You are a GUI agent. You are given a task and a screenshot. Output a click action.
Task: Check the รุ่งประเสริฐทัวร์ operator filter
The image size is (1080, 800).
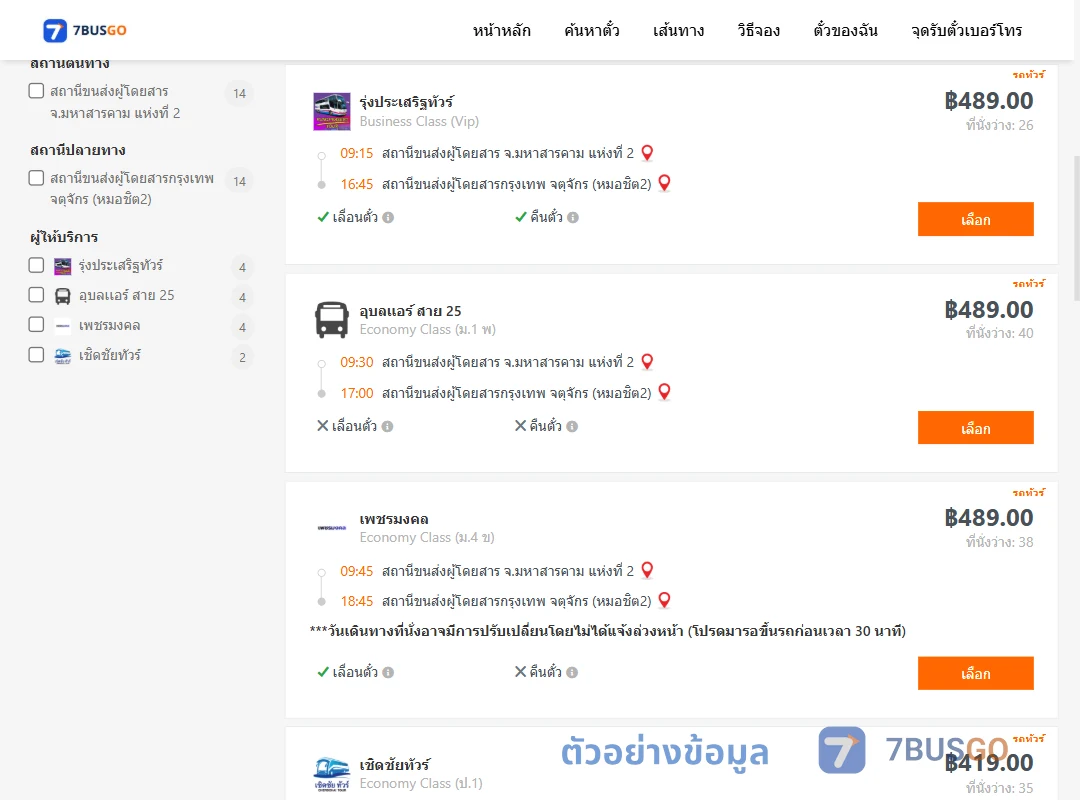tap(37, 265)
